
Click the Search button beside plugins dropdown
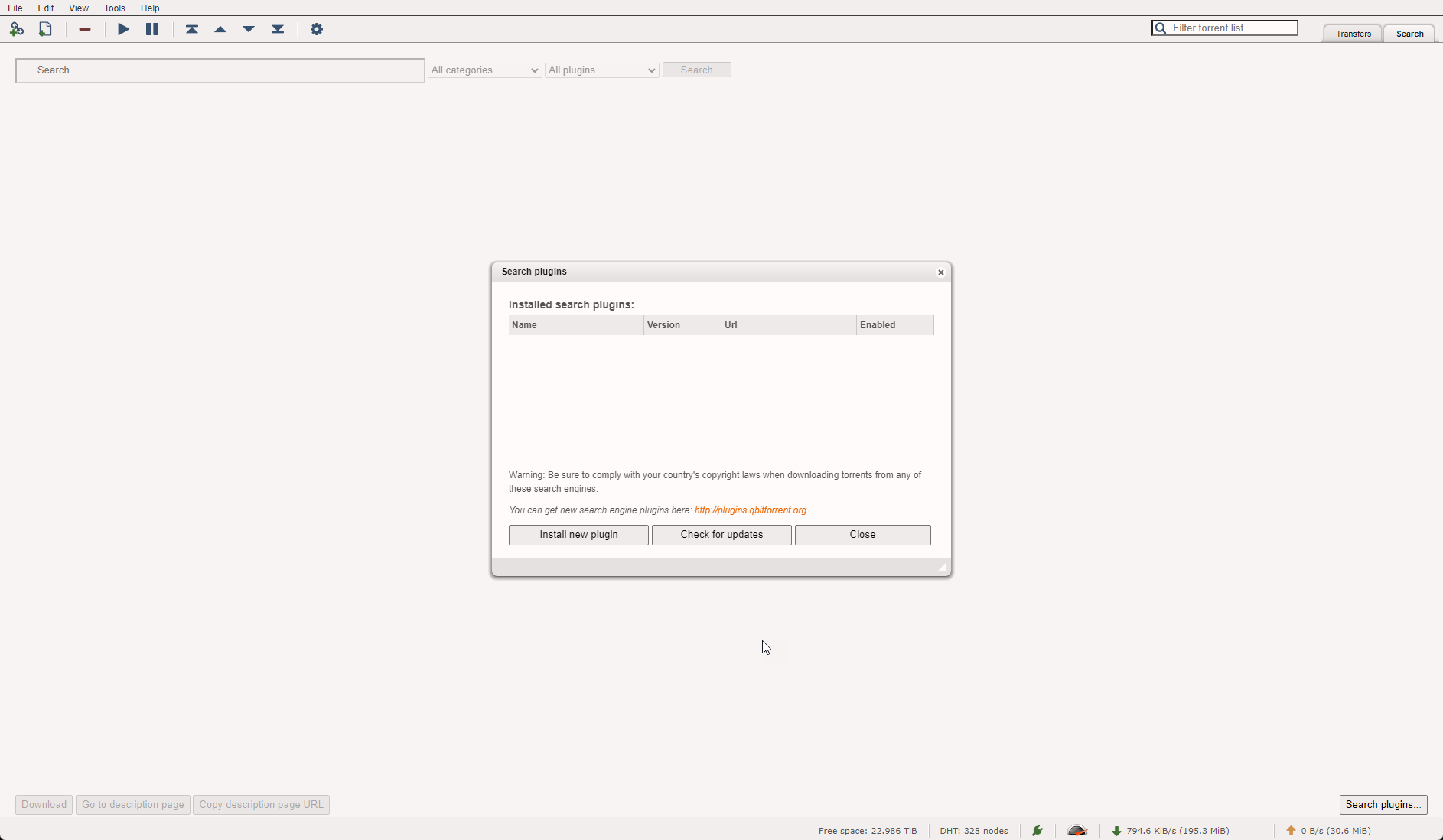coord(697,70)
